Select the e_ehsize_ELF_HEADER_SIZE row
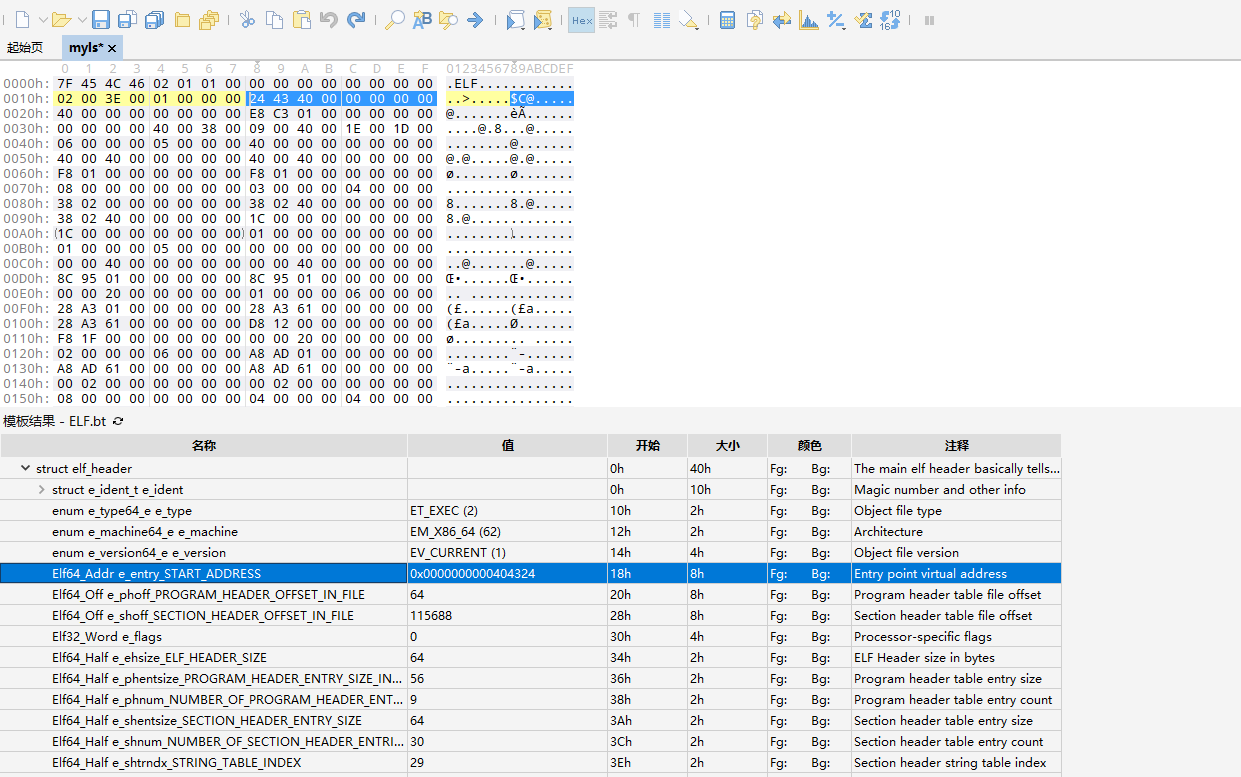Viewport: 1241px width, 777px height. (x=531, y=657)
